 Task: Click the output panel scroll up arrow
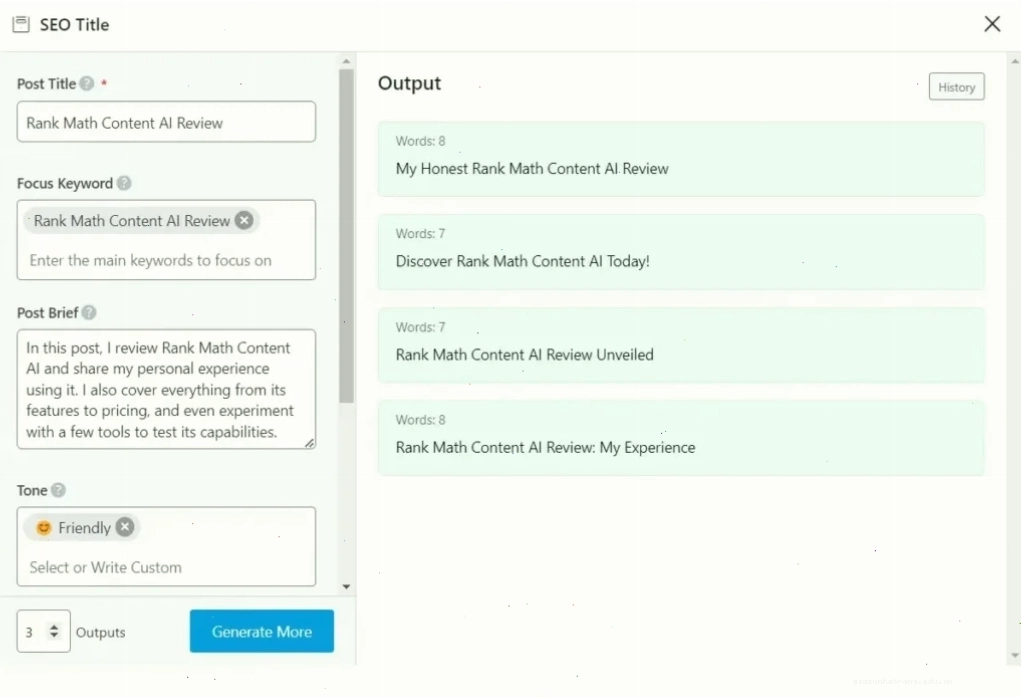click(1015, 61)
